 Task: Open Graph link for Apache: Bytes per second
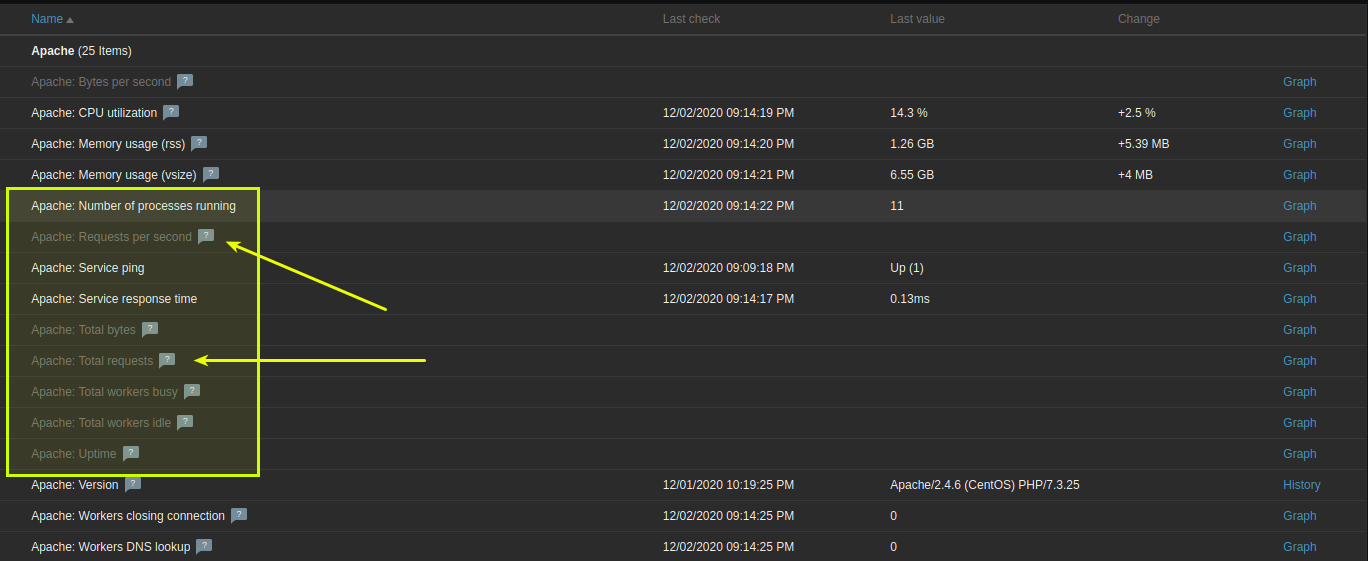coord(1299,82)
